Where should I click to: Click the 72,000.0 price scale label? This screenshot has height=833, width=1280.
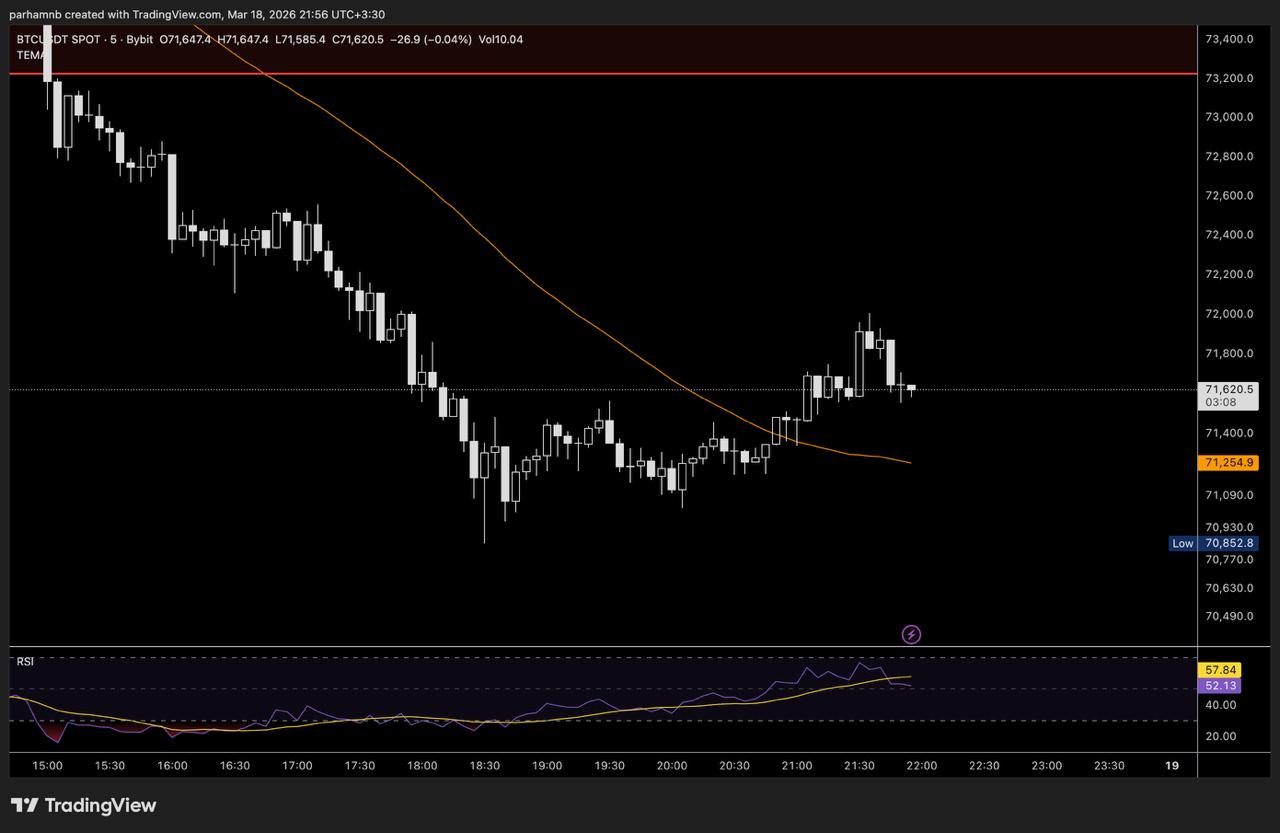(1229, 314)
